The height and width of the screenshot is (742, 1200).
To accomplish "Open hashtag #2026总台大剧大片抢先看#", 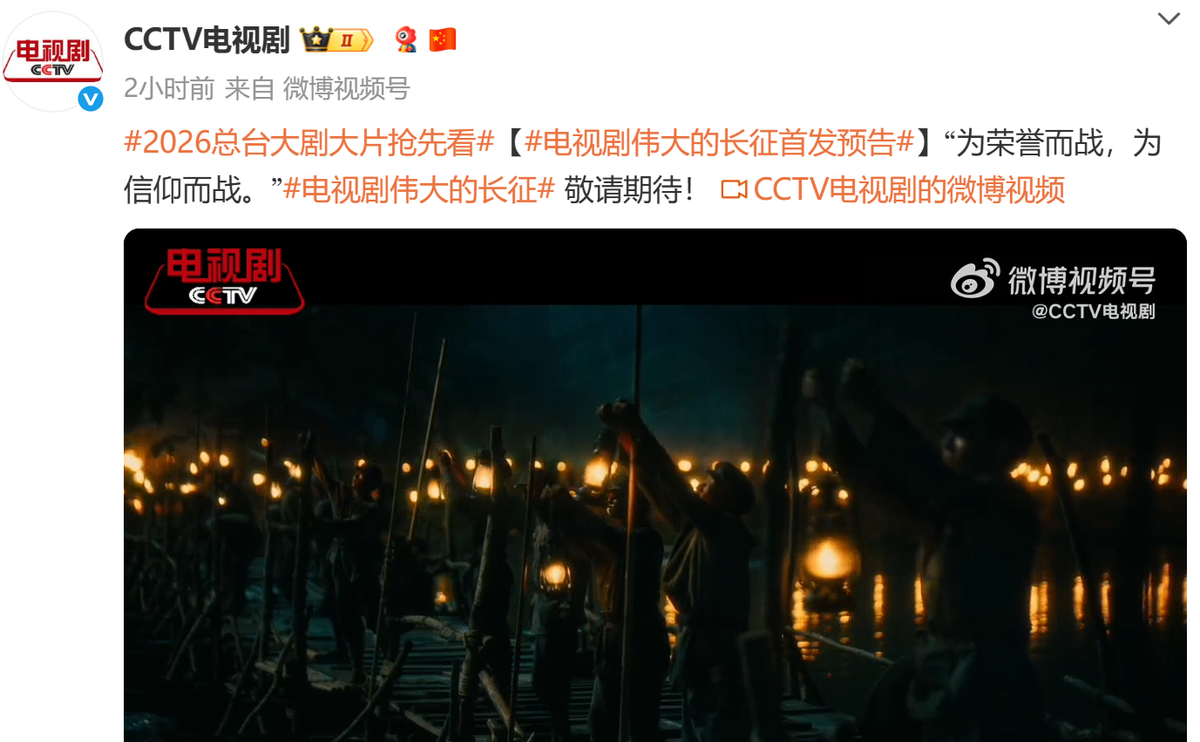I will [309, 143].
